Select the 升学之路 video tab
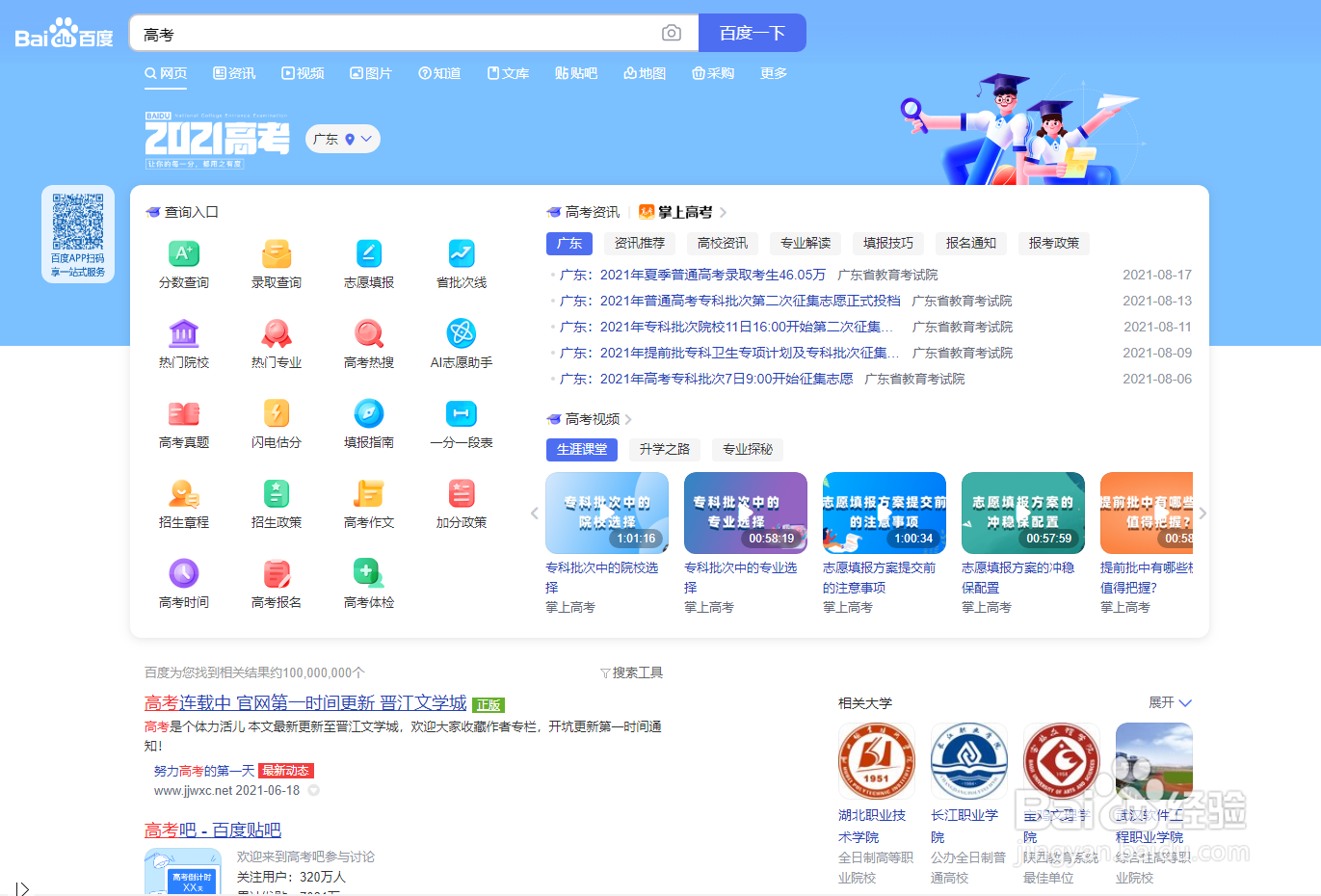 click(x=665, y=449)
